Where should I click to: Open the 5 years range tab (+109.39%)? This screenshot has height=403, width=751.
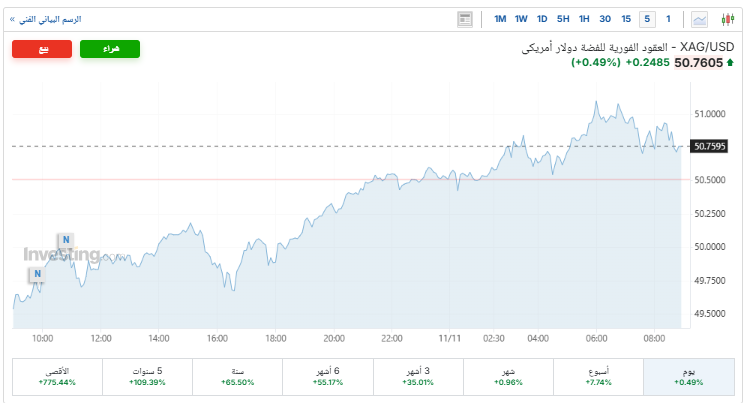pos(147,376)
